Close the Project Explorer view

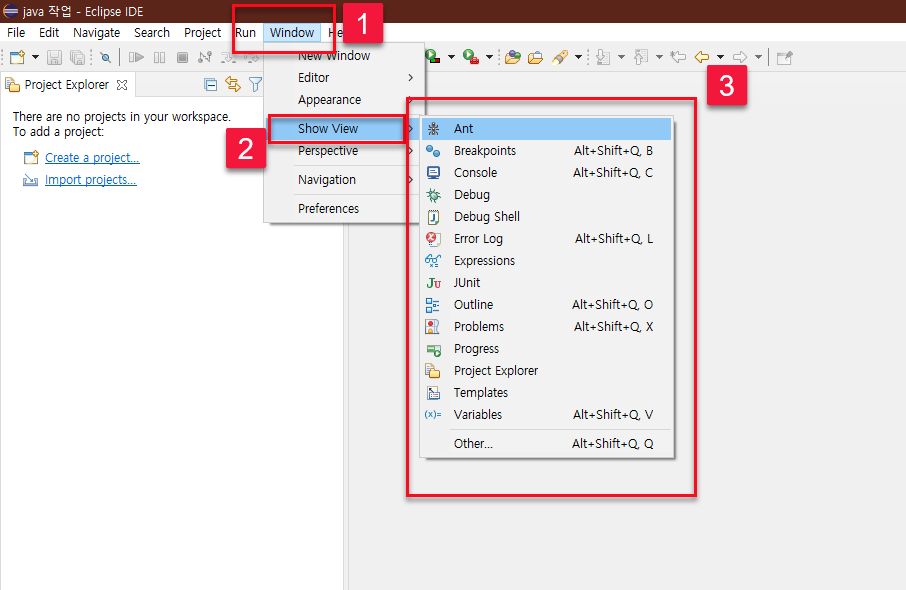click(x=122, y=85)
